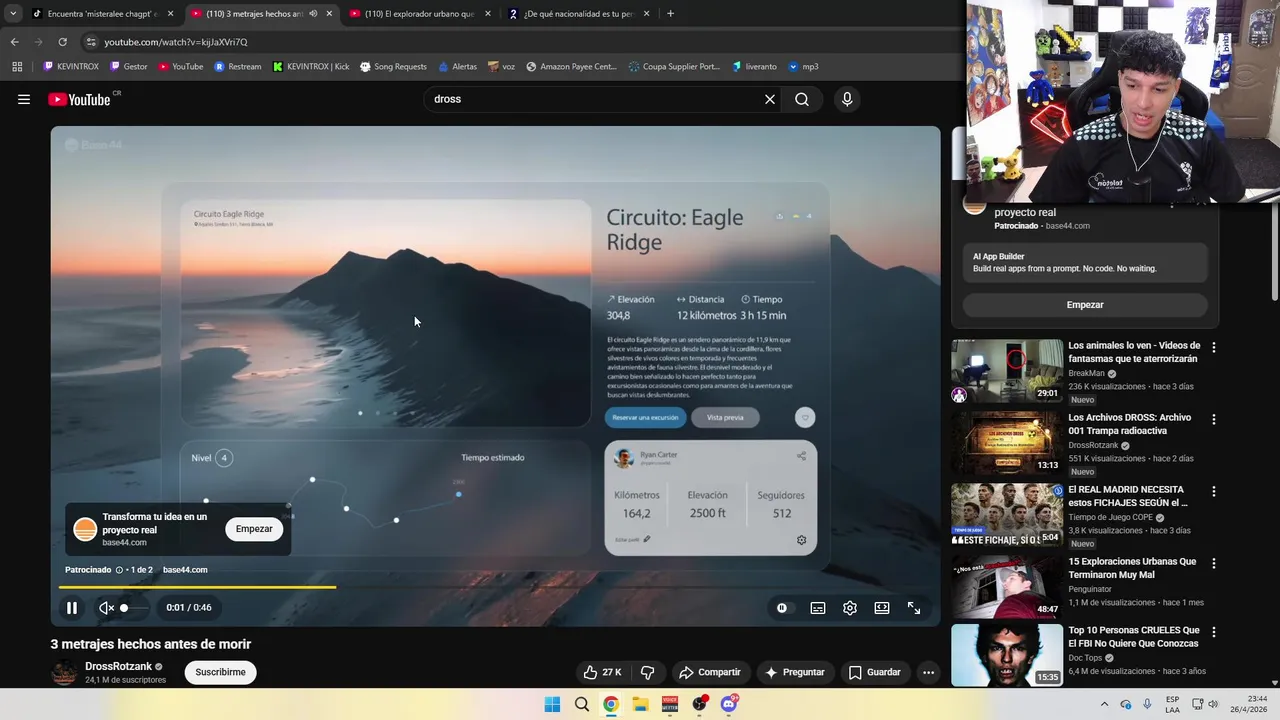Open the Restream bookmark
The height and width of the screenshot is (720, 1280).
(238, 67)
